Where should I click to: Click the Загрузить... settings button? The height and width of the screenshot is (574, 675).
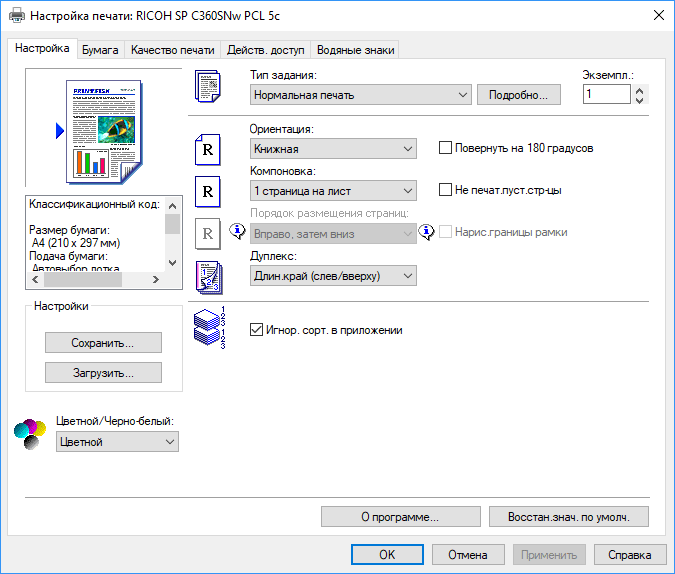click(103, 372)
